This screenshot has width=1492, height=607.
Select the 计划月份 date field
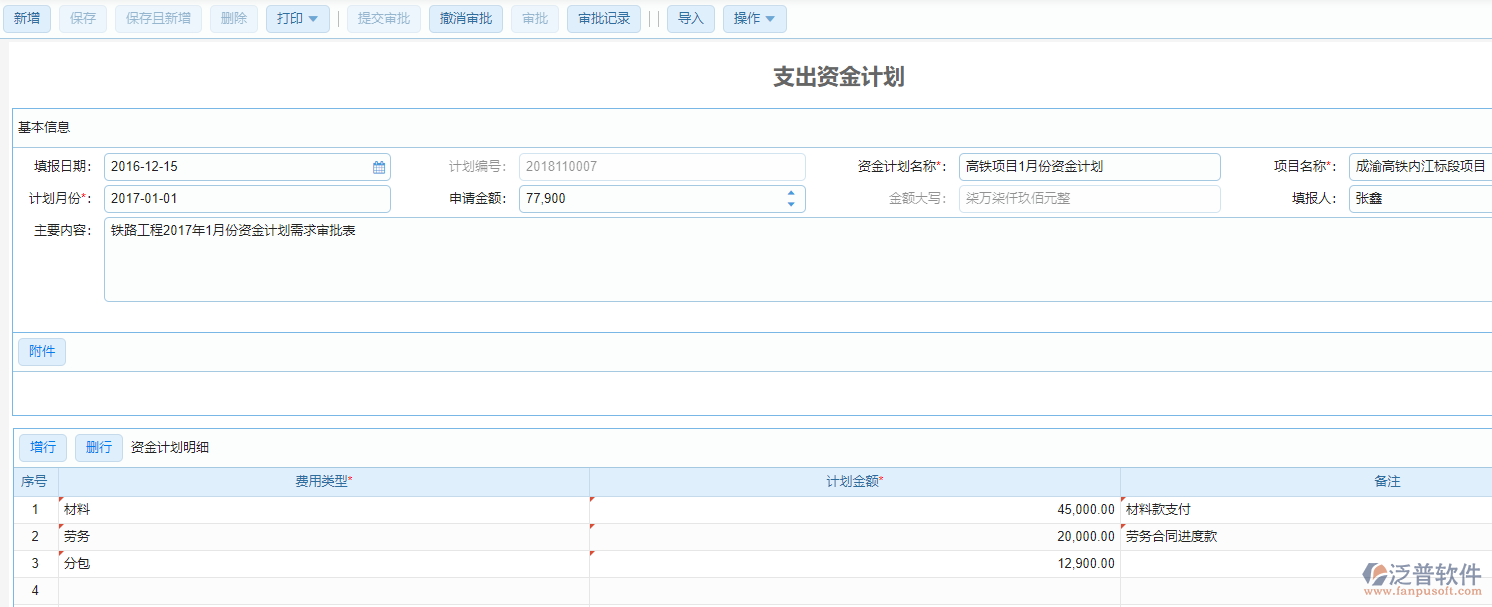(247, 198)
